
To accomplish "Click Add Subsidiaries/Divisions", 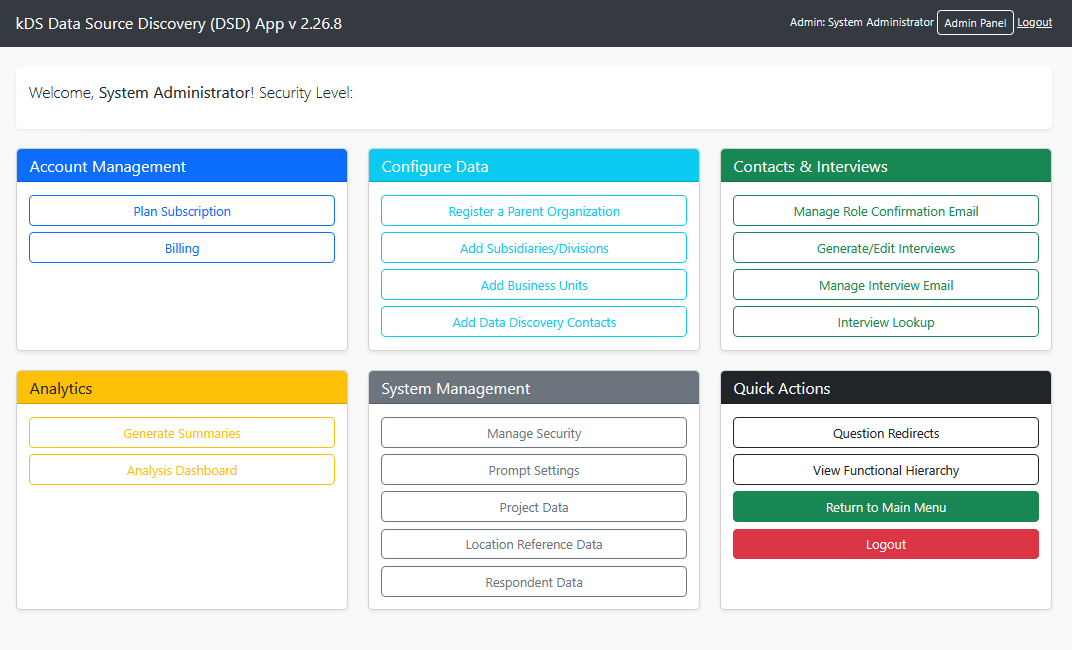I will (534, 248).
